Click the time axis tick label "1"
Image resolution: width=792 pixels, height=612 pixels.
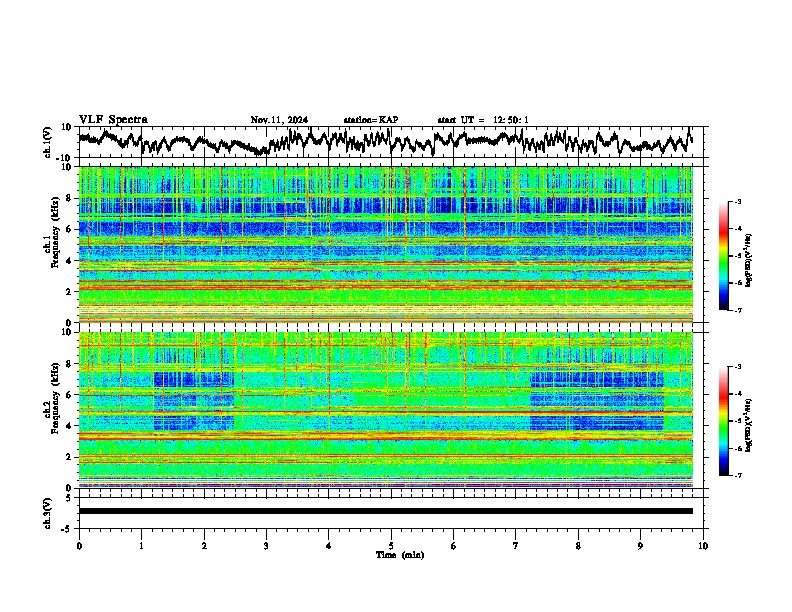tap(141, 546)
